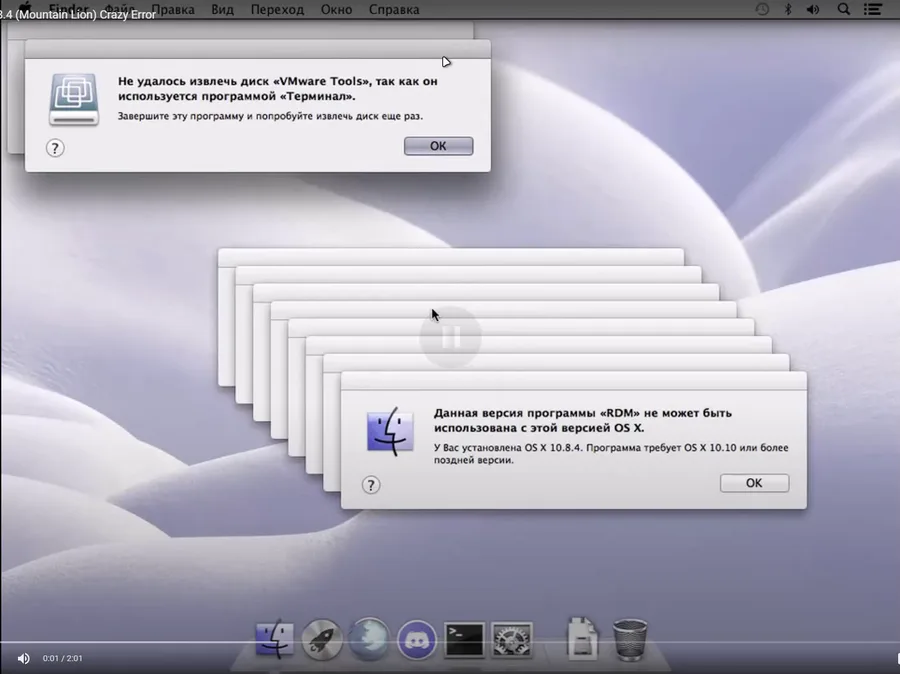This screenshot has height=674, width=900.
Task: Select the rearmost stacked dialog's title bar
Action: click(451, 257)
